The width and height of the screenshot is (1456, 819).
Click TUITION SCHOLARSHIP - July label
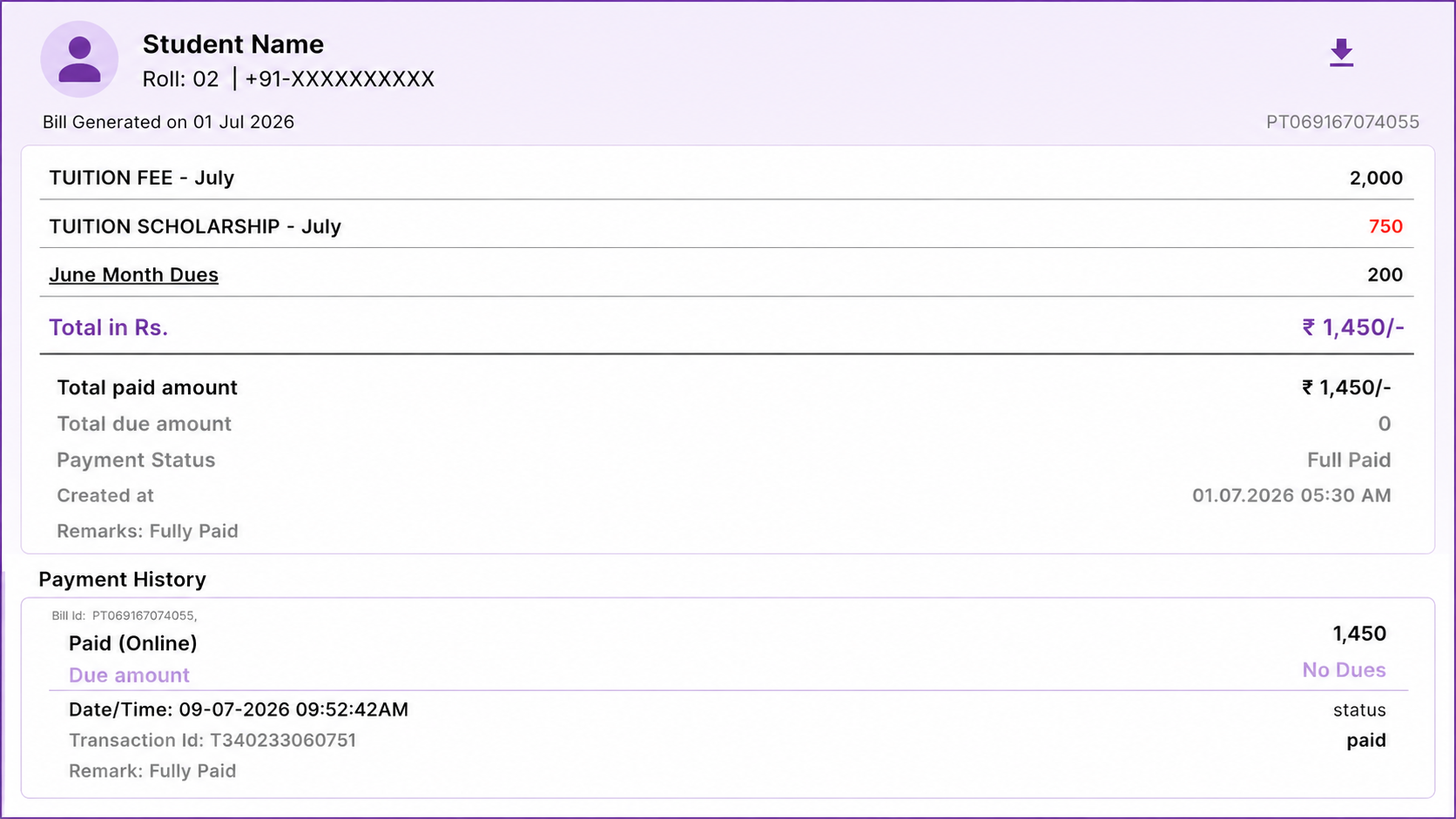tap(195, 226)
